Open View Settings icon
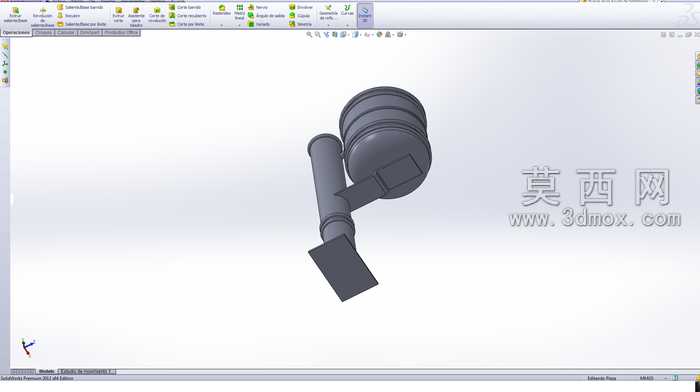The height and width of the screenshot is (392, 700). [x=400, y=34]
